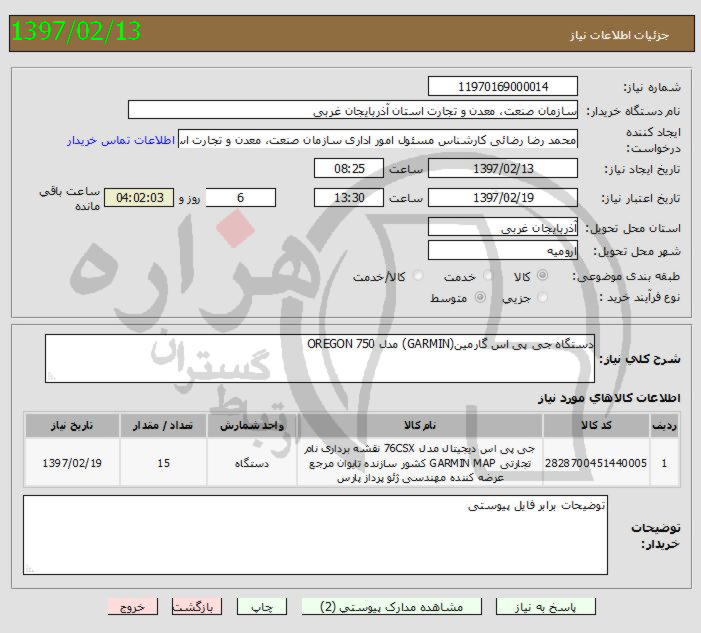Click the واحد شمارش column header
The width and height of the screenshot is (701, 633).
(x=252, y=425)
